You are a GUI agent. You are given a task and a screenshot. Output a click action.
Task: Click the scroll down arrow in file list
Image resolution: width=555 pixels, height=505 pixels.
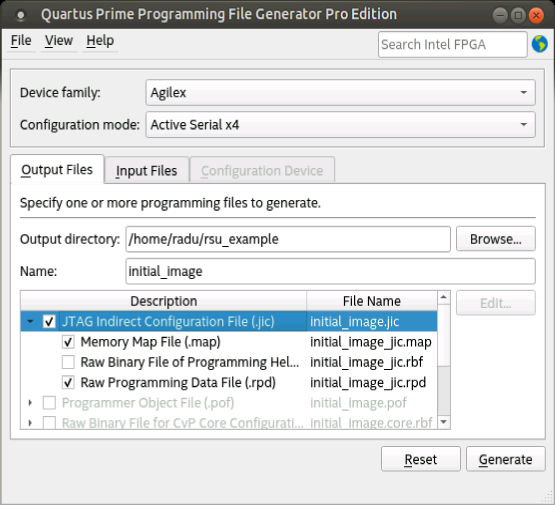pyautogui.click(x=444, y=422)
